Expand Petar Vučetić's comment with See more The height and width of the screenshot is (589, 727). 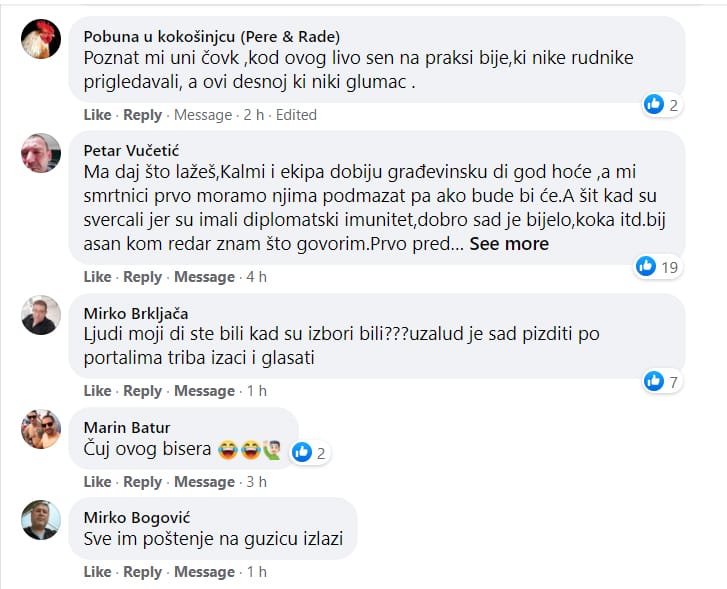point(509,243)
